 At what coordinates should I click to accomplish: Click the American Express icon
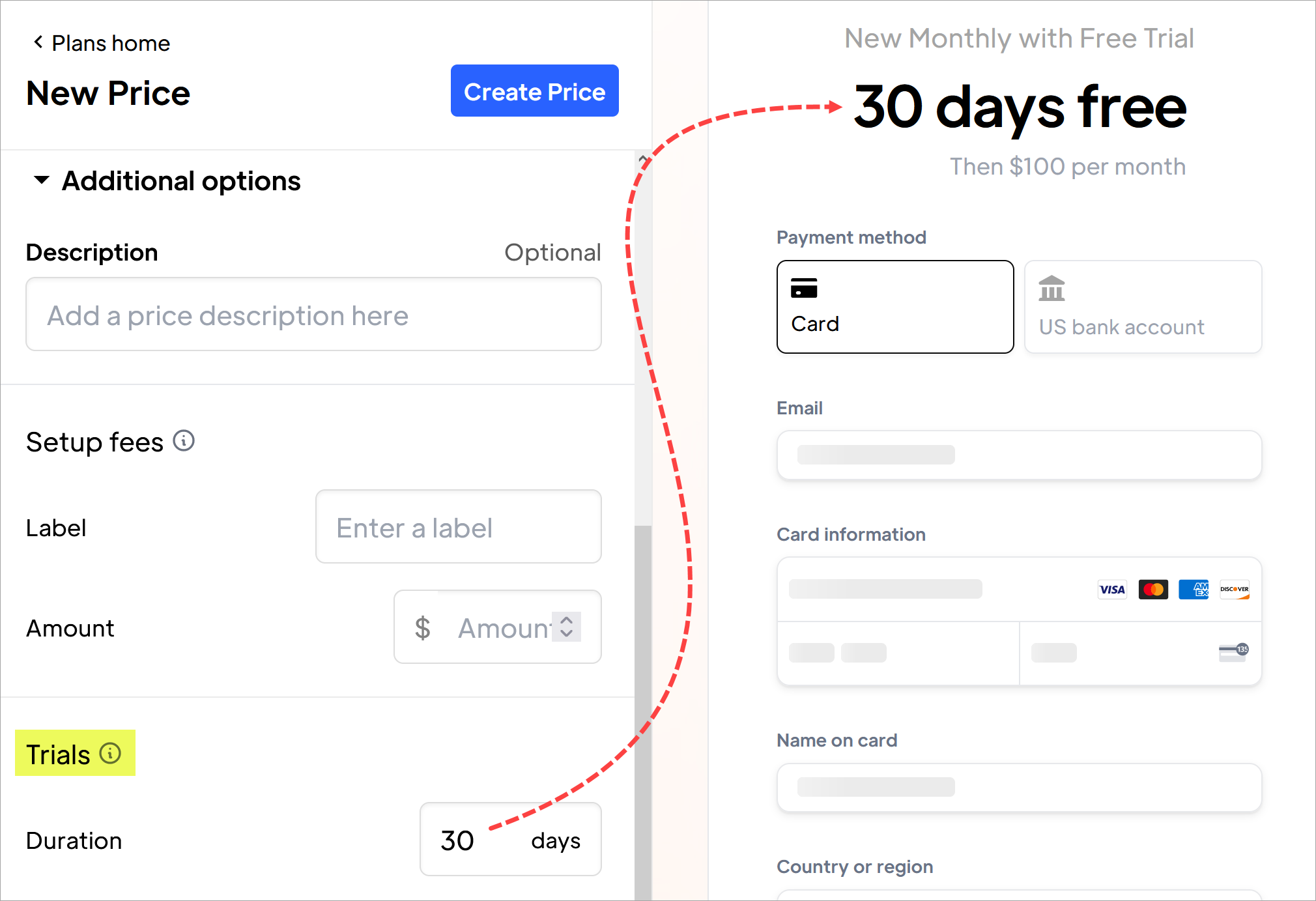pyautogui.click(x=1193, y=589)
